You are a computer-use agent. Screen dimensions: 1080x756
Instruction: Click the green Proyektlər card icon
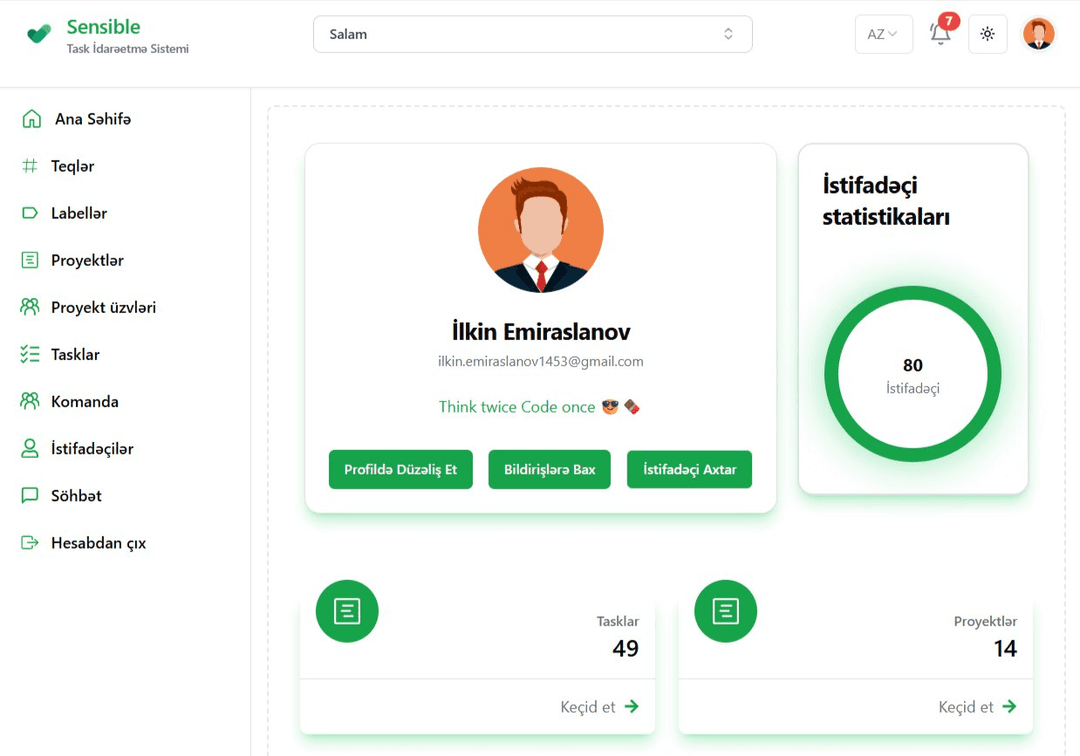click(725, 611)
